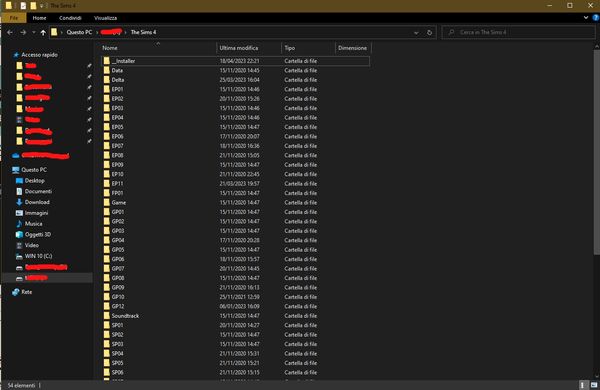Switch to the Home ribbon tab
The image size is (600, 390).
[39, 18]
